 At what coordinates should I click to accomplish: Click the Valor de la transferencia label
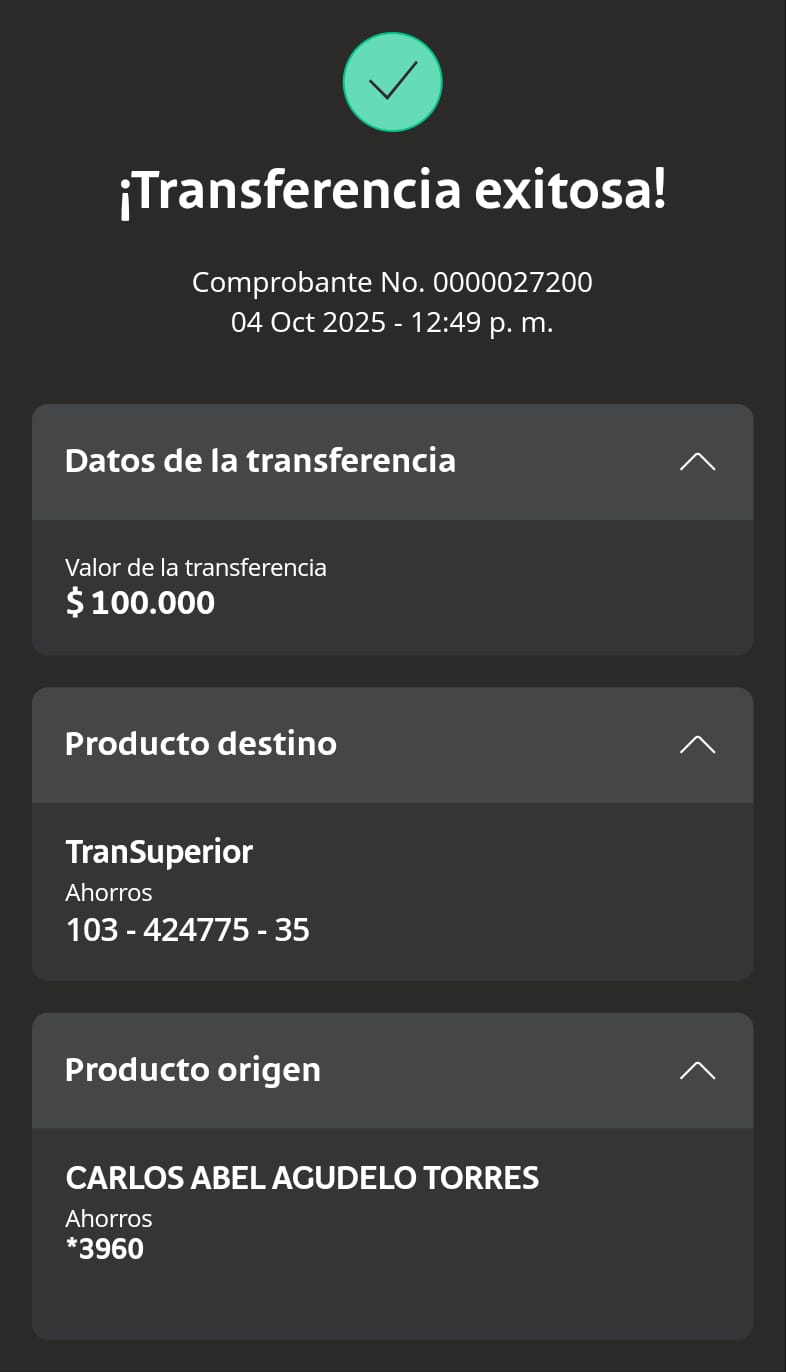coord(196,568)
